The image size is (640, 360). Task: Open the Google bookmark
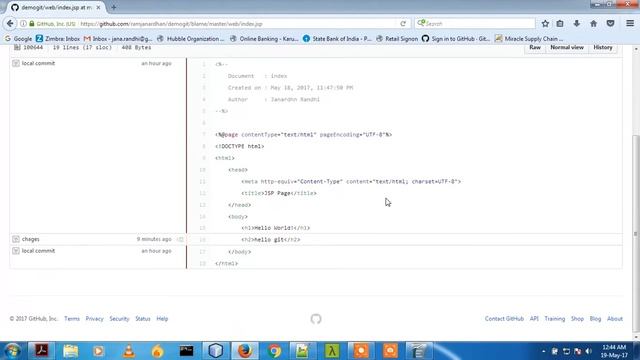coord(18,39)
